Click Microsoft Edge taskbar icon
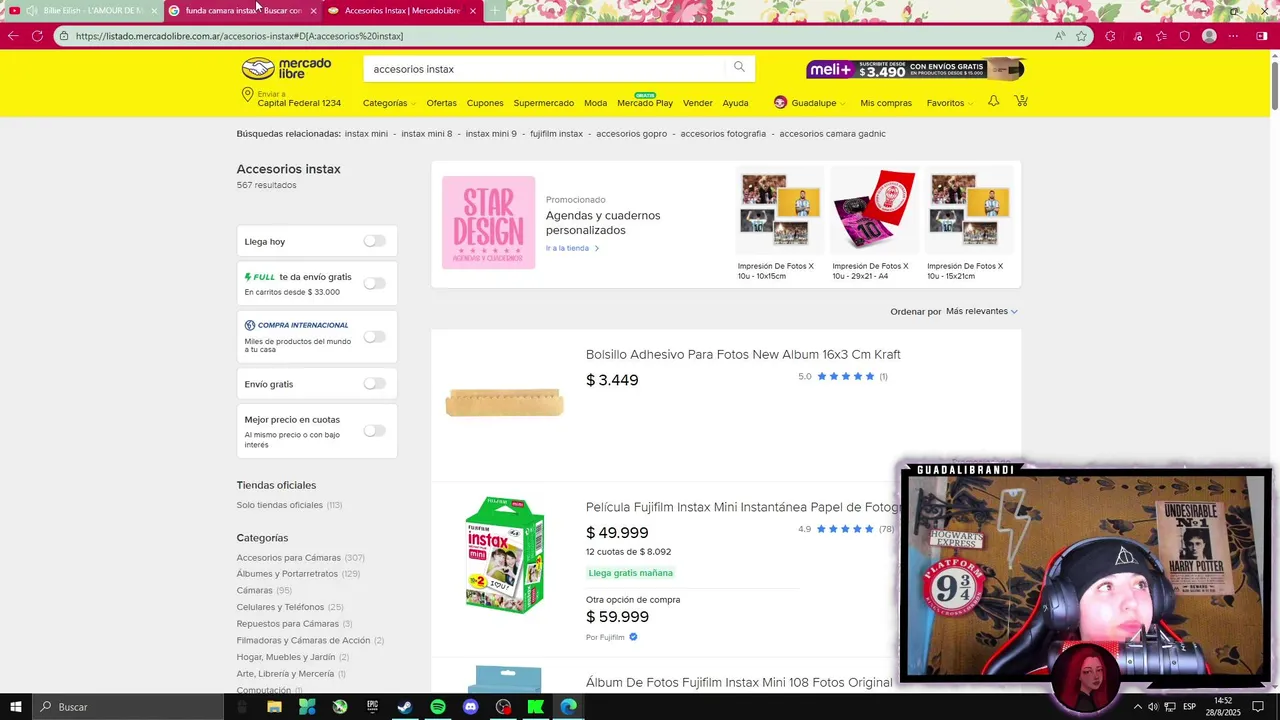 [569, 707]
